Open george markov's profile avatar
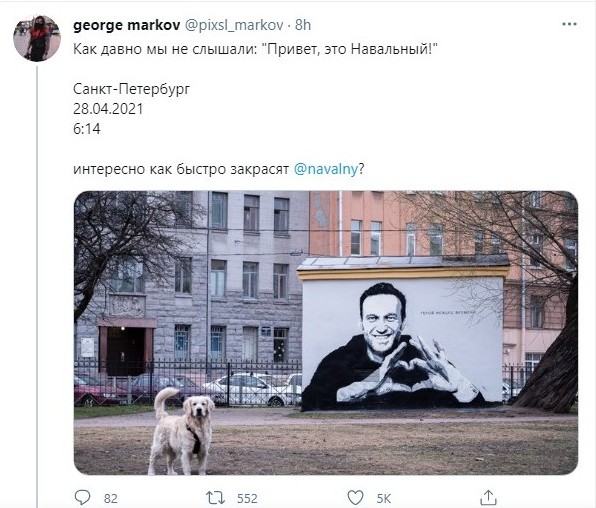The image size is (596, 508). (x=37, y=38)
